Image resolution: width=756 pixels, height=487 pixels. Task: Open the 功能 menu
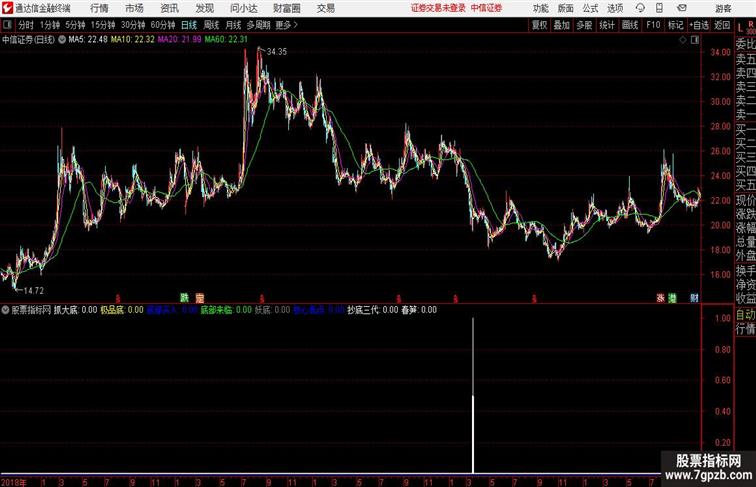540,8
